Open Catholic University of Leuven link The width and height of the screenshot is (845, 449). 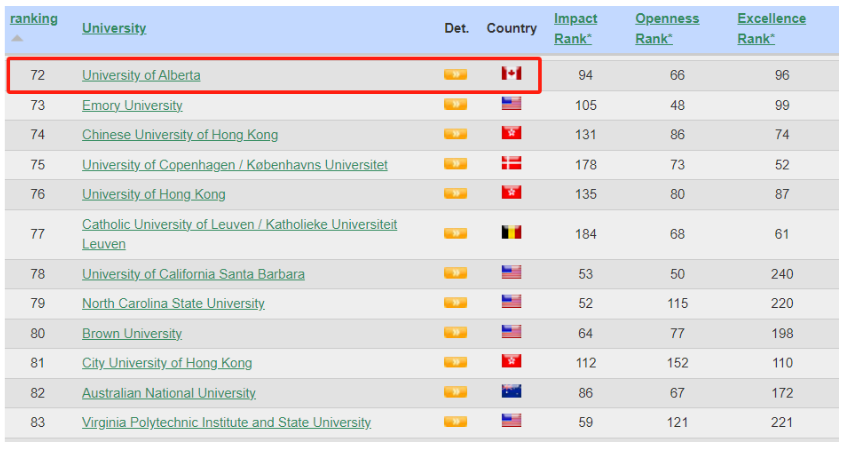coord(239,234)
